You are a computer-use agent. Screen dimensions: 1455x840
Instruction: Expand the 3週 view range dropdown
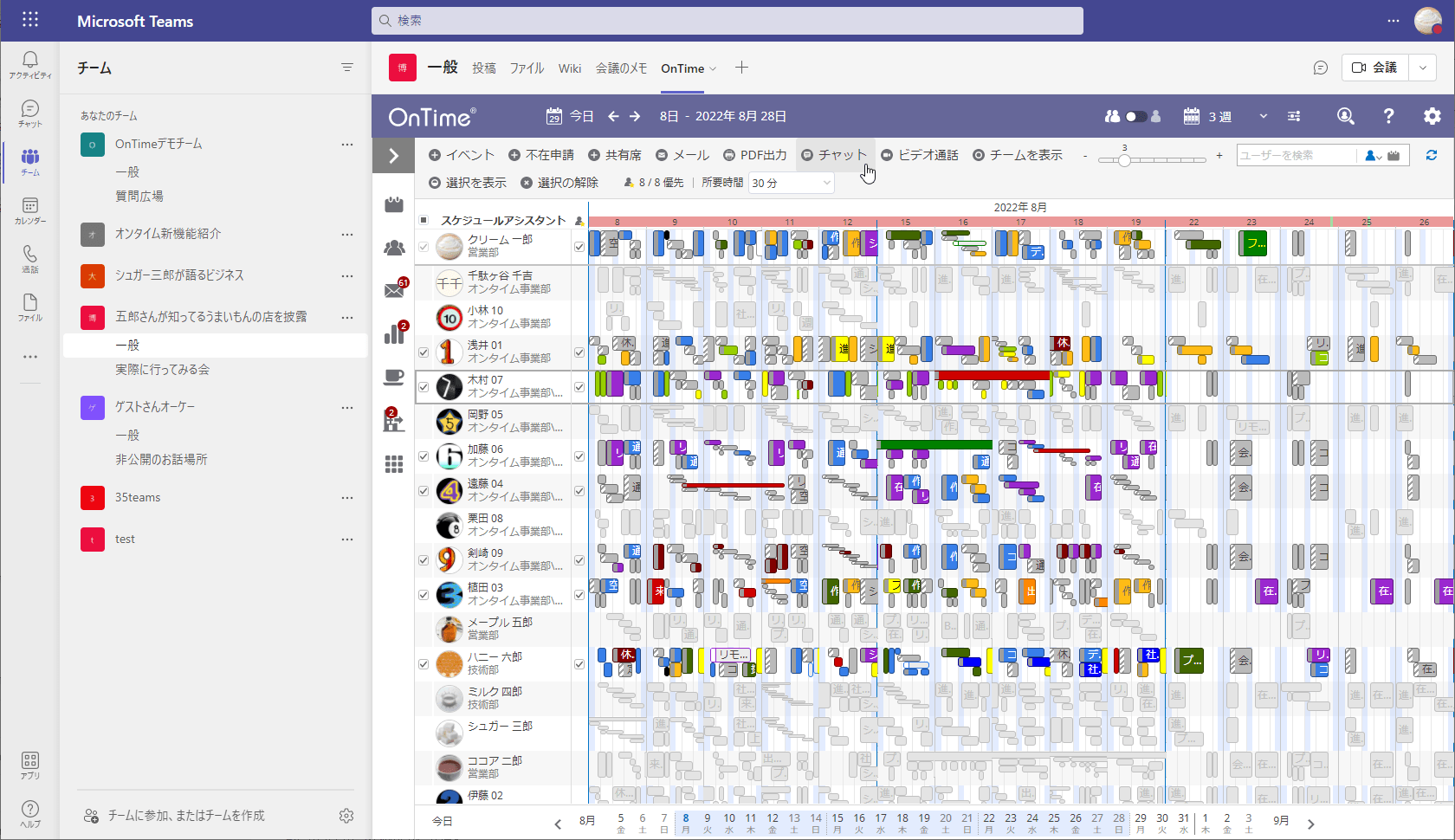1263,116
